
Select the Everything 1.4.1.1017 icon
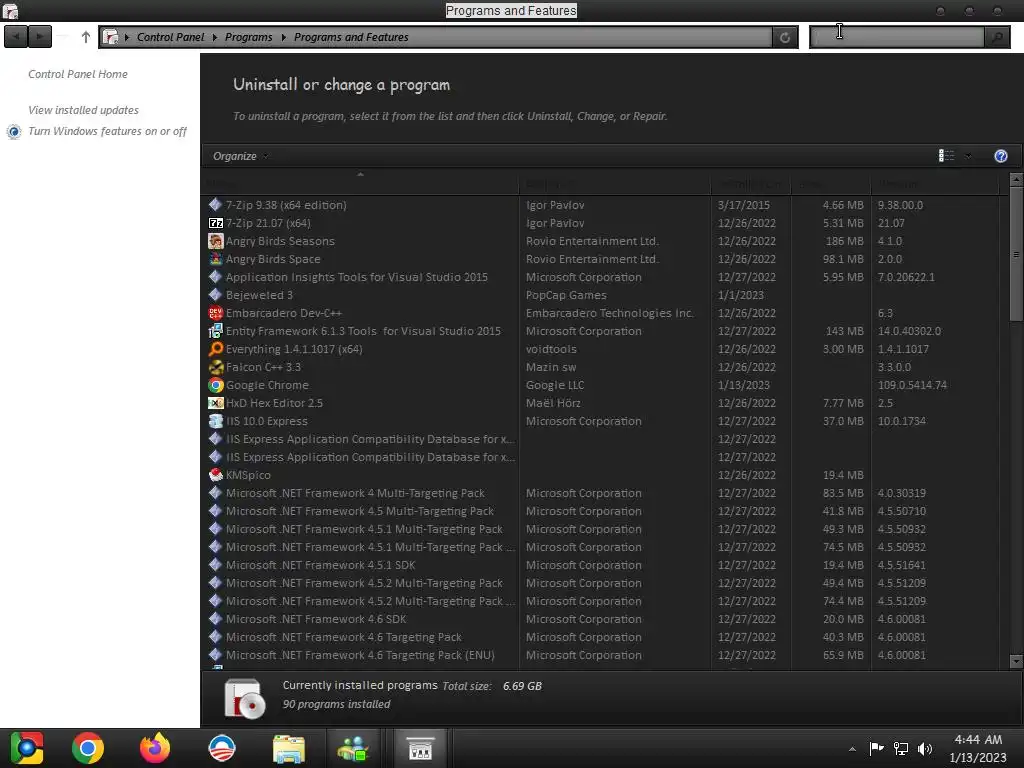point(216,349)
